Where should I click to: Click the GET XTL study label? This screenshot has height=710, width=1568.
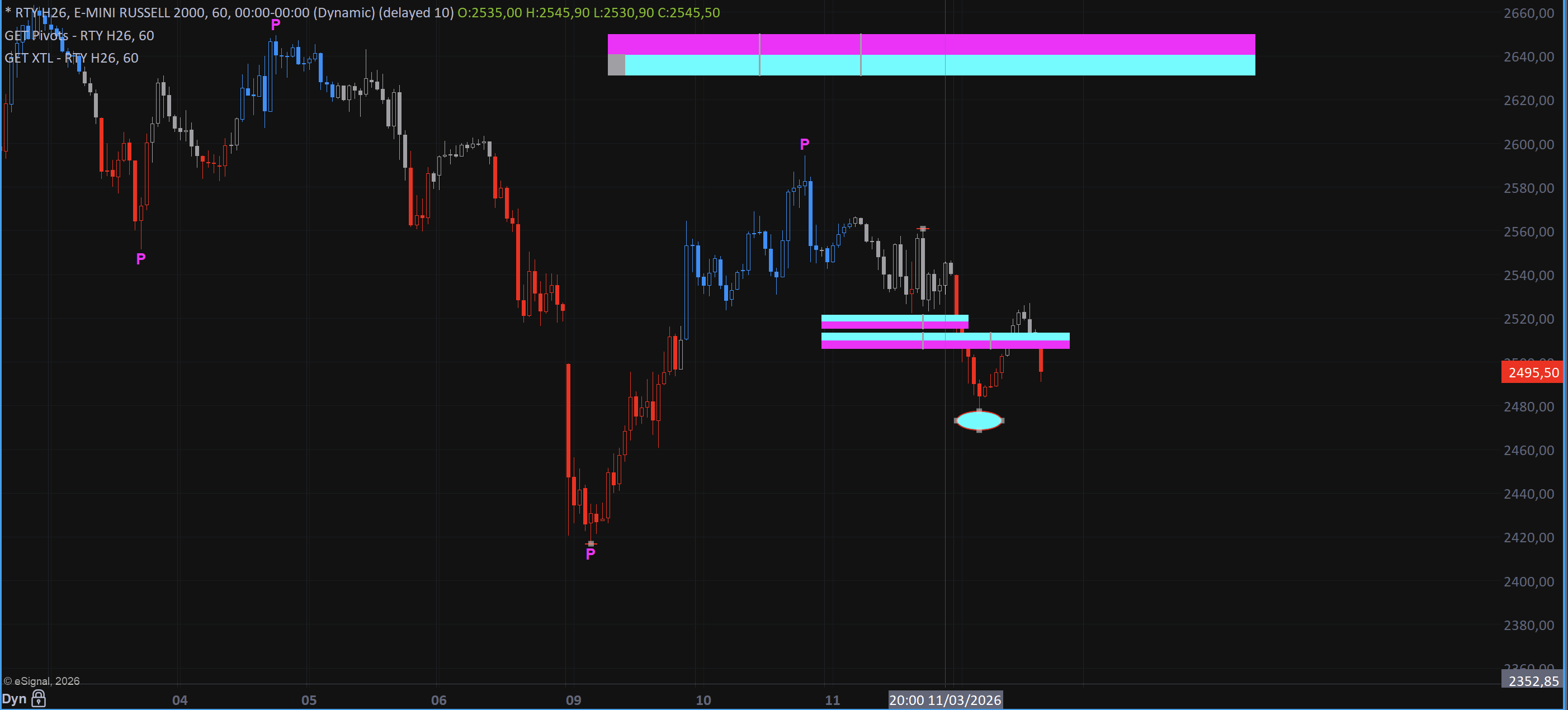click(x=71, y=58)
